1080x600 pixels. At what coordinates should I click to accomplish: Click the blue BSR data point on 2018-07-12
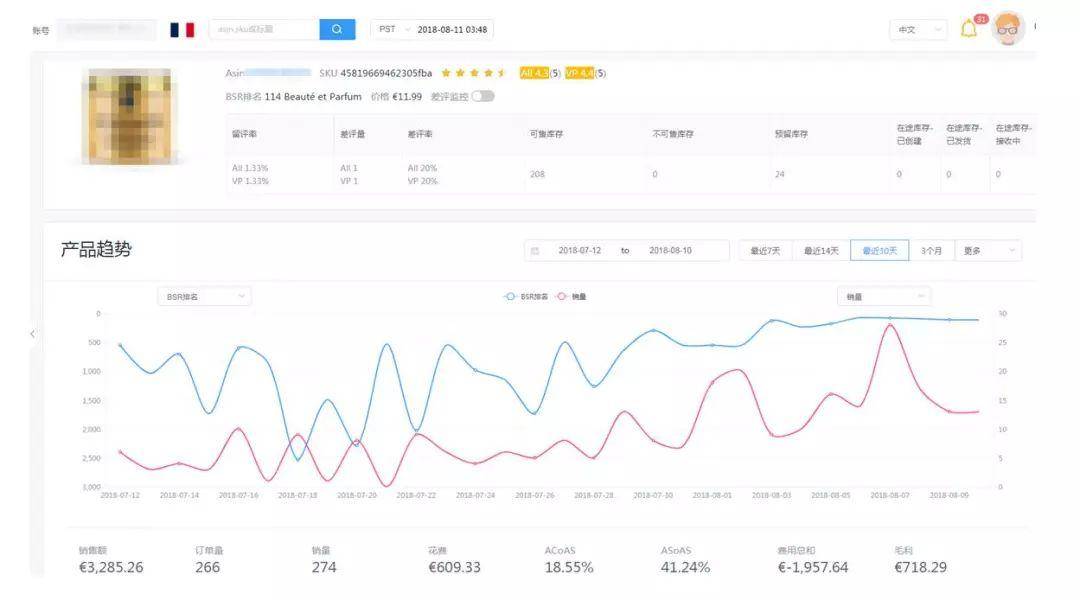point(120,345)
